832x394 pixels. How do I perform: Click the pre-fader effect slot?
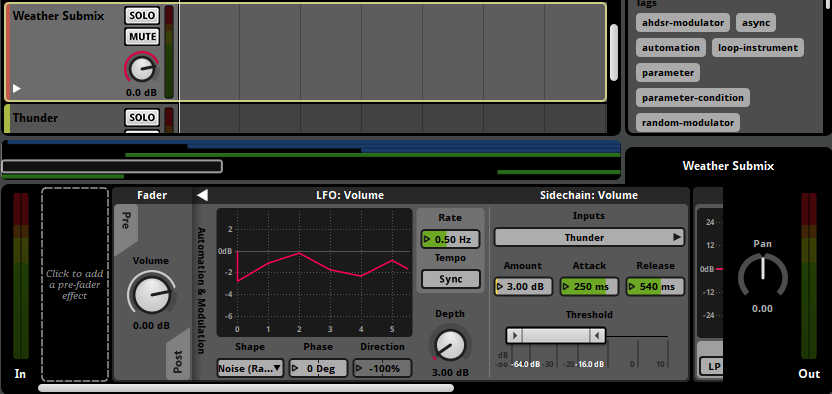(75, 284)
